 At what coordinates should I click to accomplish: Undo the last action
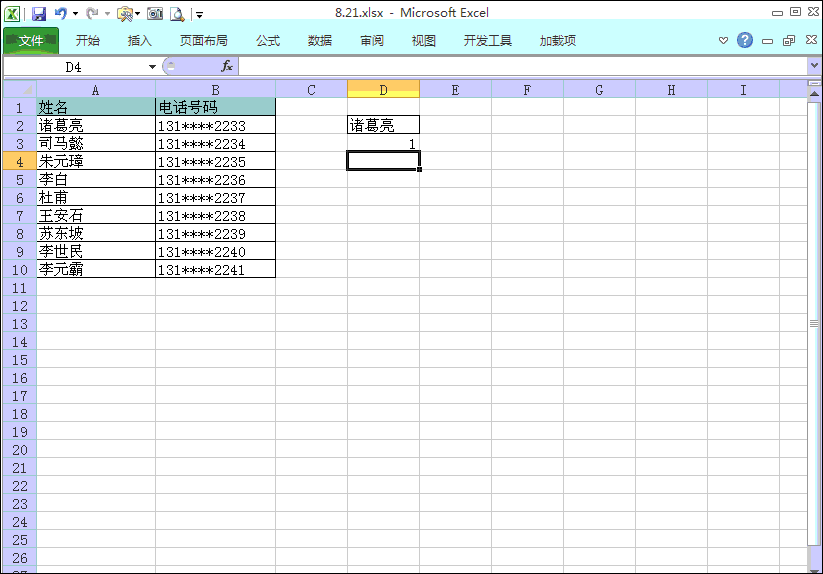(x=61, y=13)
